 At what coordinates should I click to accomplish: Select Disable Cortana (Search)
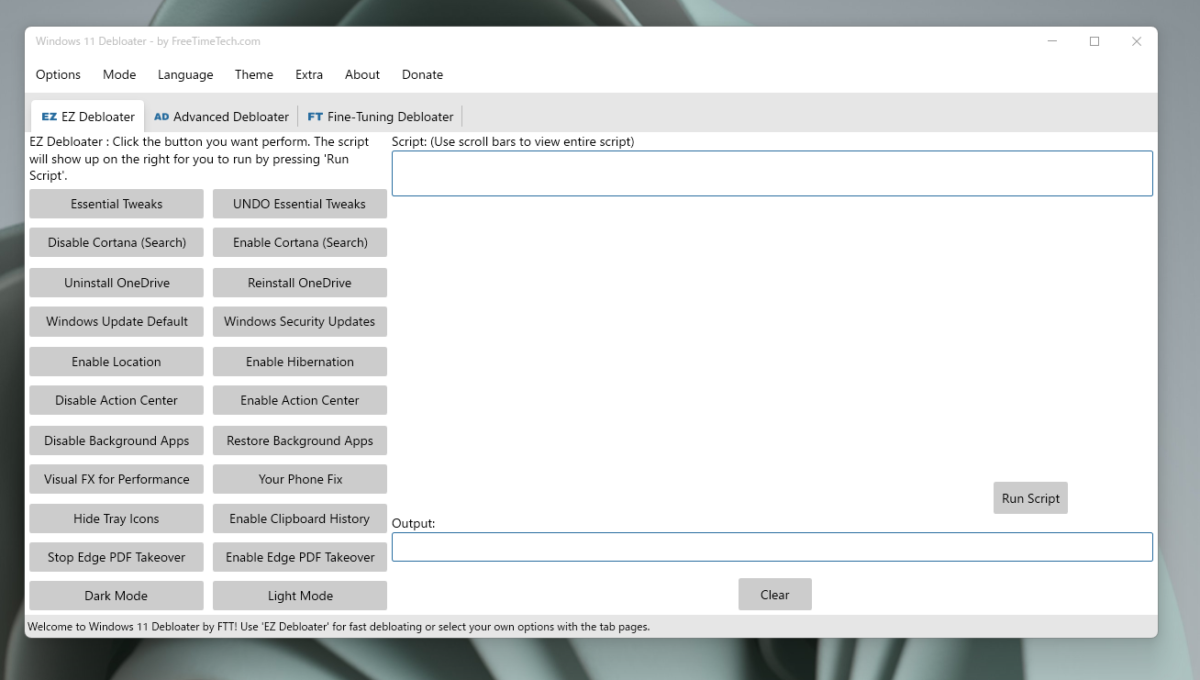[116, 243]
